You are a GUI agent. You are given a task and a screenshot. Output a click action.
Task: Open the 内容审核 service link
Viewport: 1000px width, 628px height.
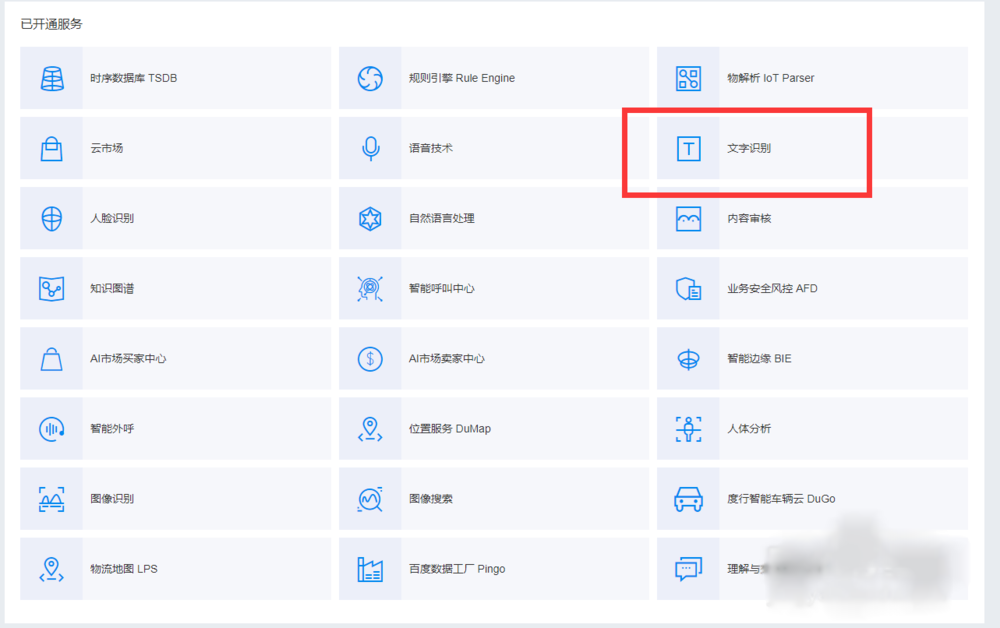click(x=749, y=218)
